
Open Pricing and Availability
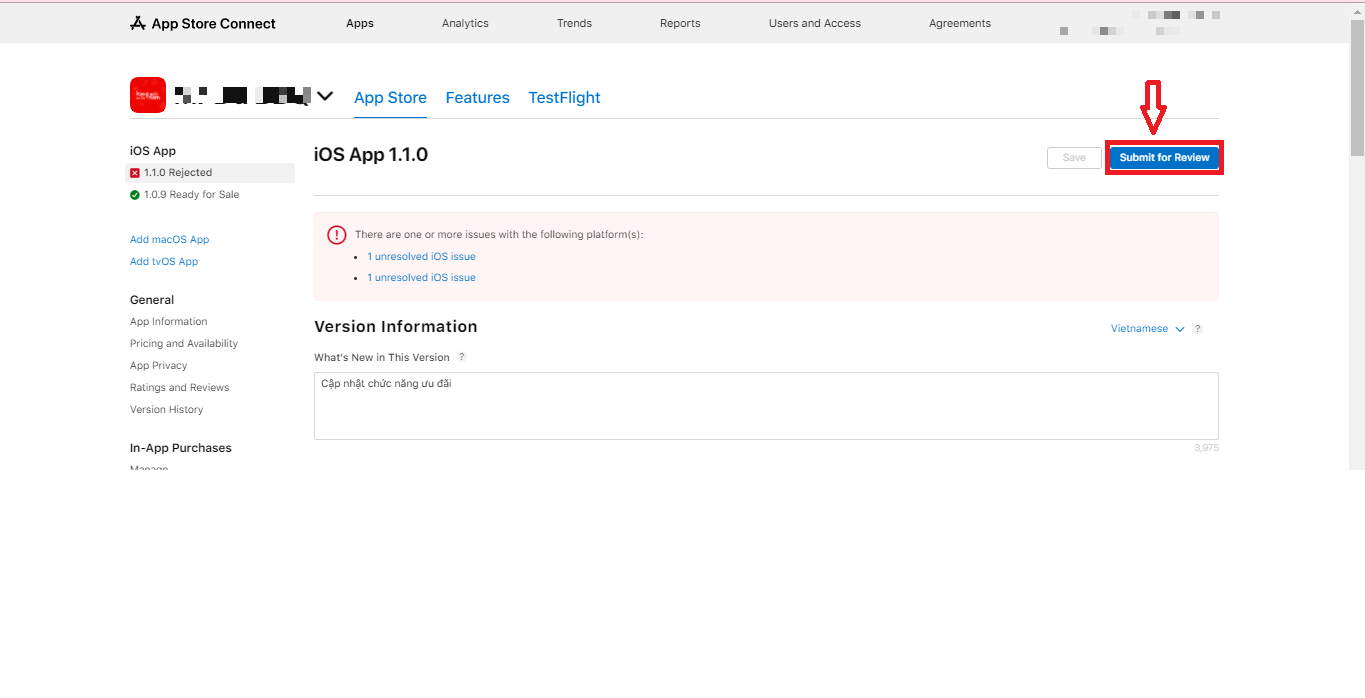click(x=184, y=344)
